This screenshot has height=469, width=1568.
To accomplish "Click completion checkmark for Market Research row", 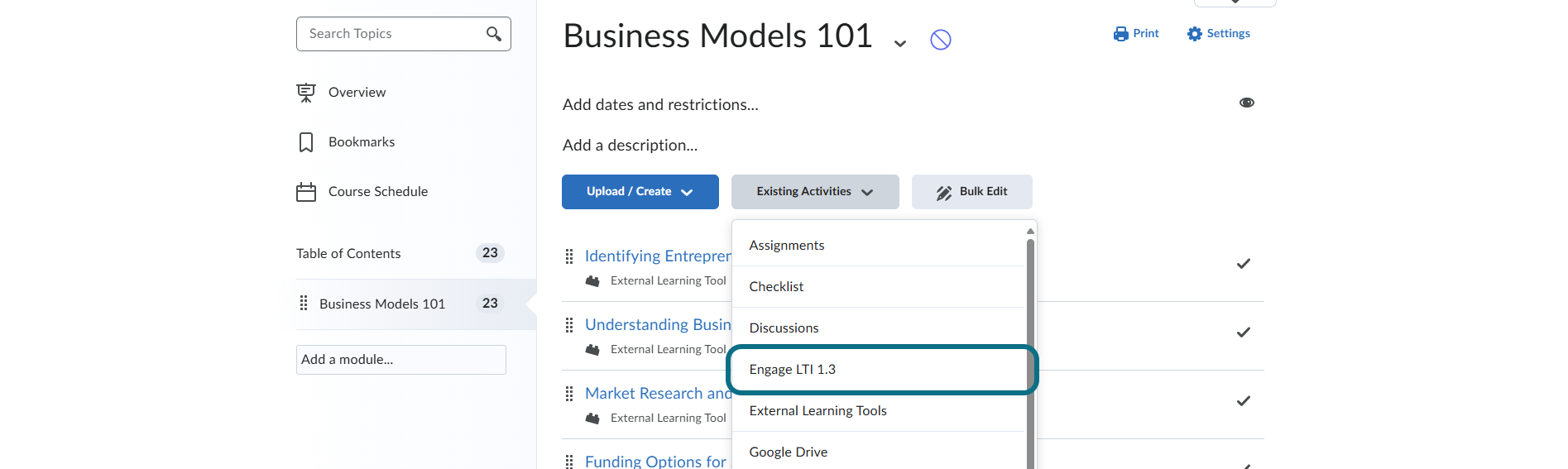I will coord(1243,401).
